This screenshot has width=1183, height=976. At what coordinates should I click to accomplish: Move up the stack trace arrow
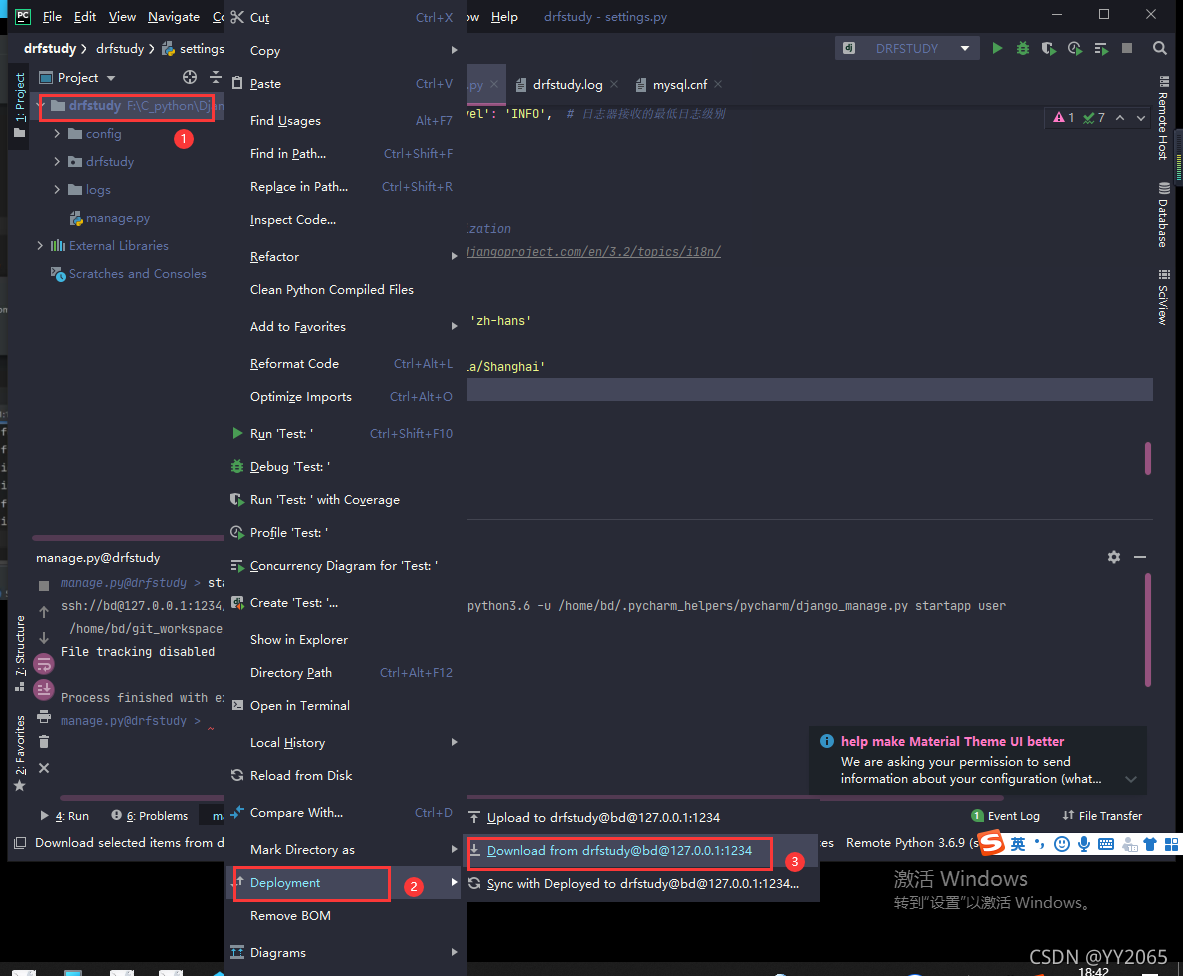44,612
